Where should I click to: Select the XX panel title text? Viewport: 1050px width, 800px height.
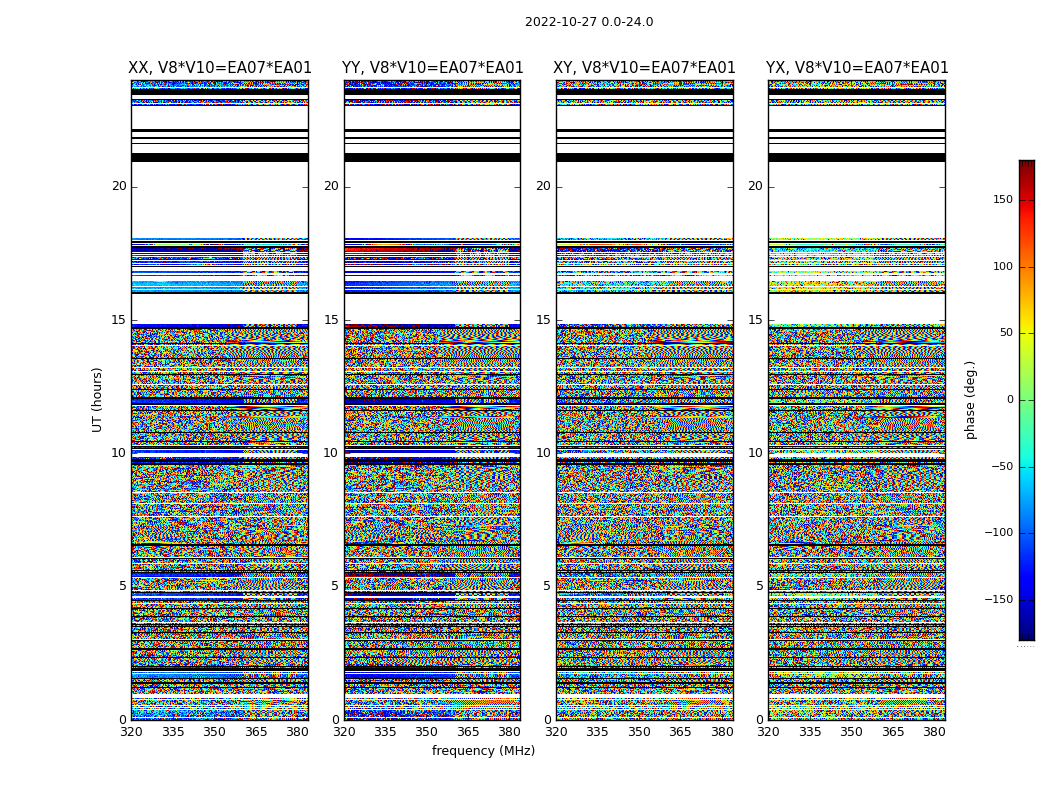(x=220, y=68)
